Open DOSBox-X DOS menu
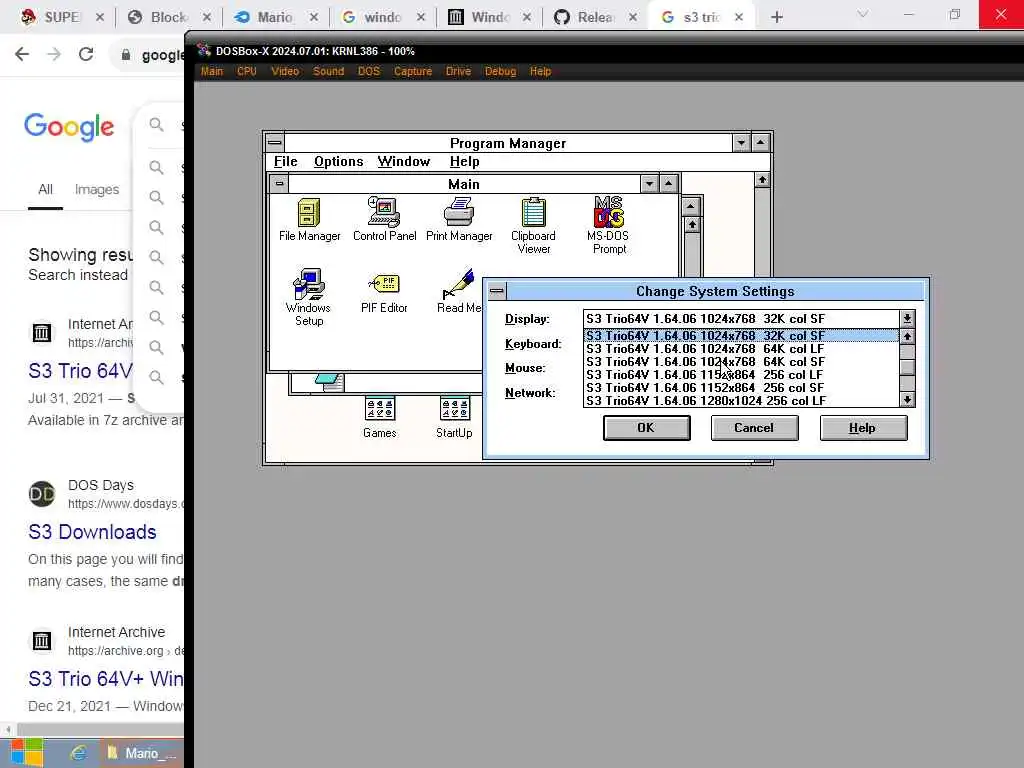The height and width of the screenshot is (768, 1024). (x=369, y=71)
